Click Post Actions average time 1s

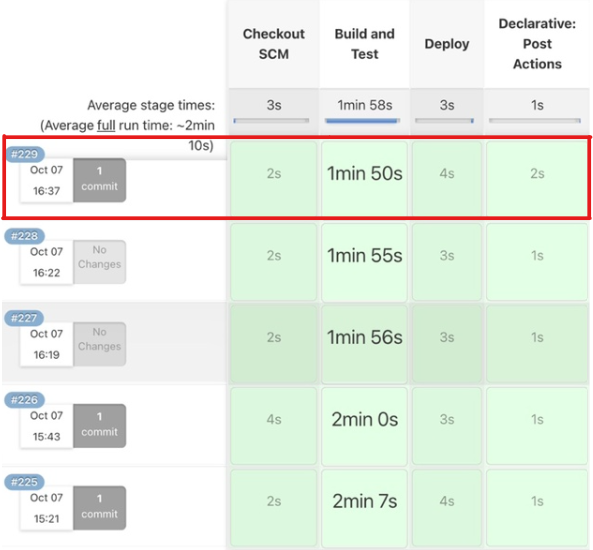pyautogui.click(x=537, y=105)
